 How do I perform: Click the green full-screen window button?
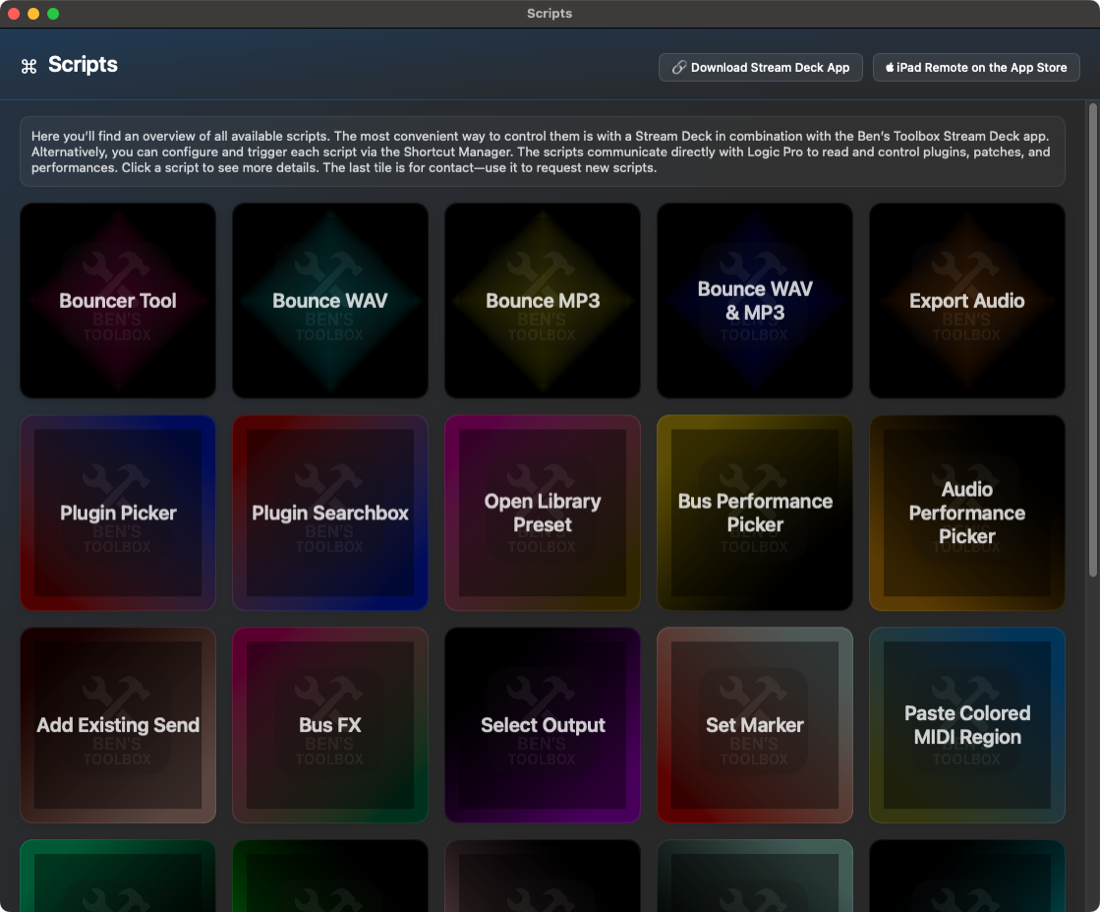[53, 13]
